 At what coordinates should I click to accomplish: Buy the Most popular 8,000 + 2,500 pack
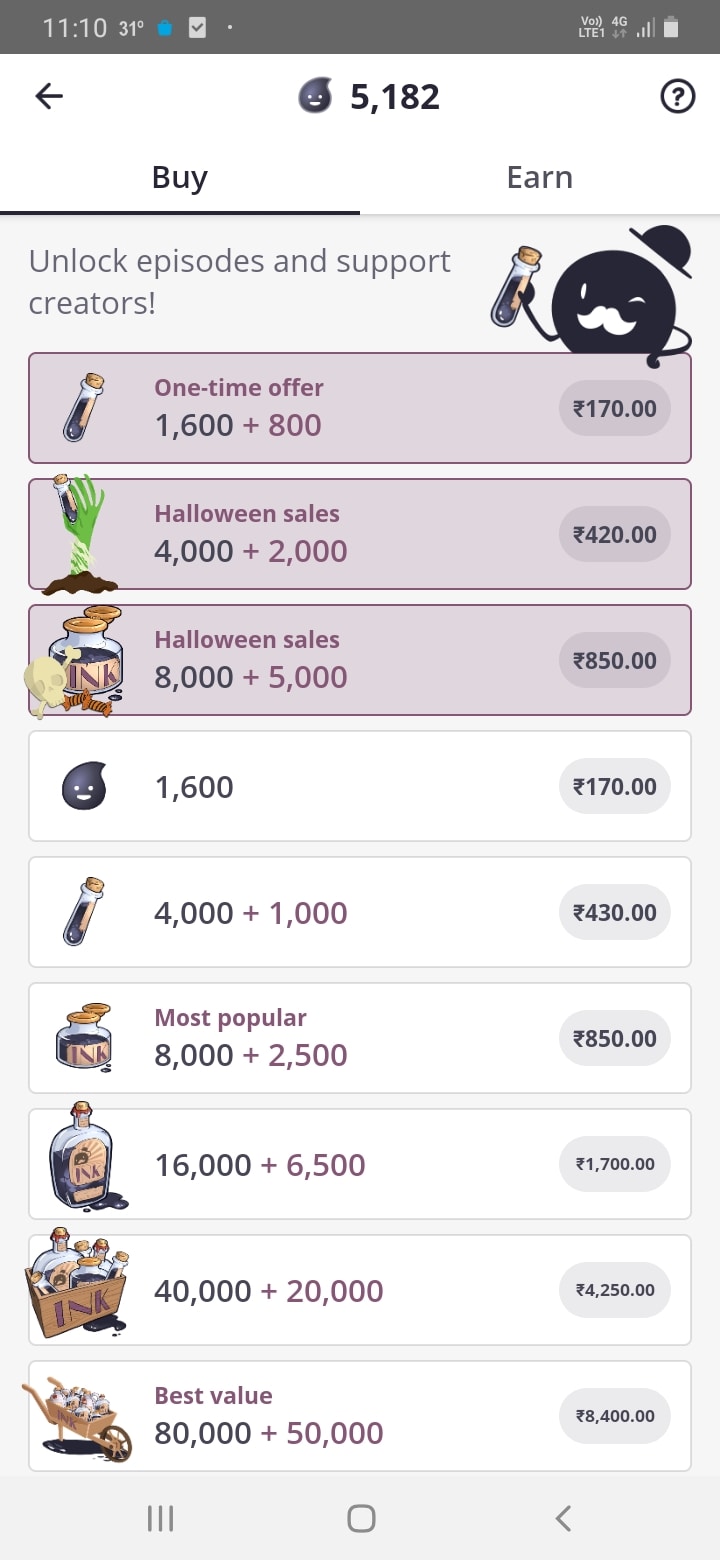[614, 1038]
